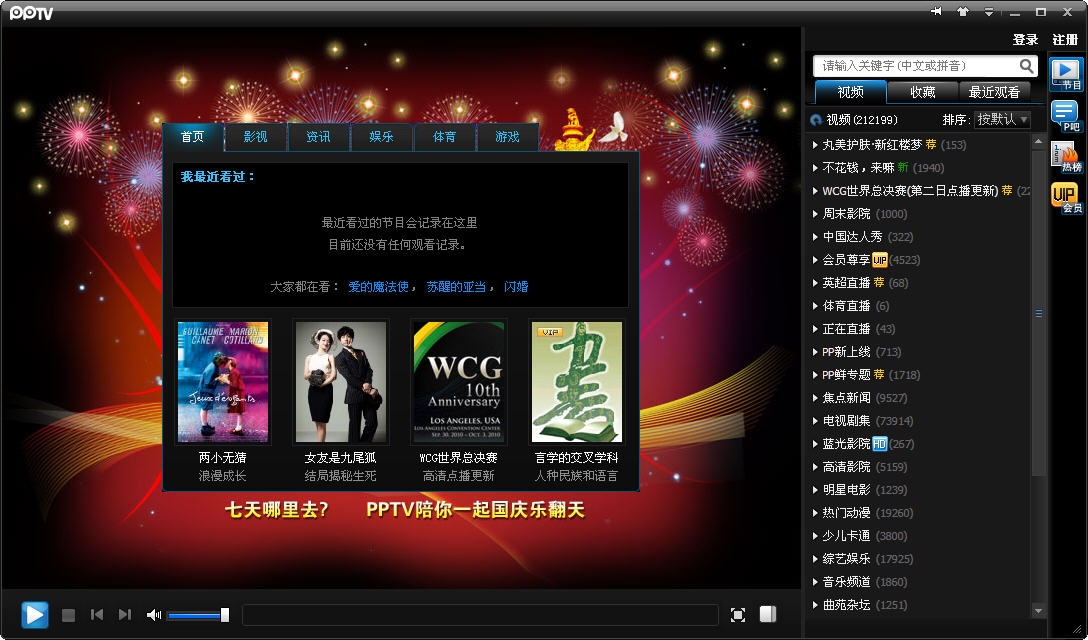Select the 首页 tab
Screen dimensions: 1088x640
point(193,137)
